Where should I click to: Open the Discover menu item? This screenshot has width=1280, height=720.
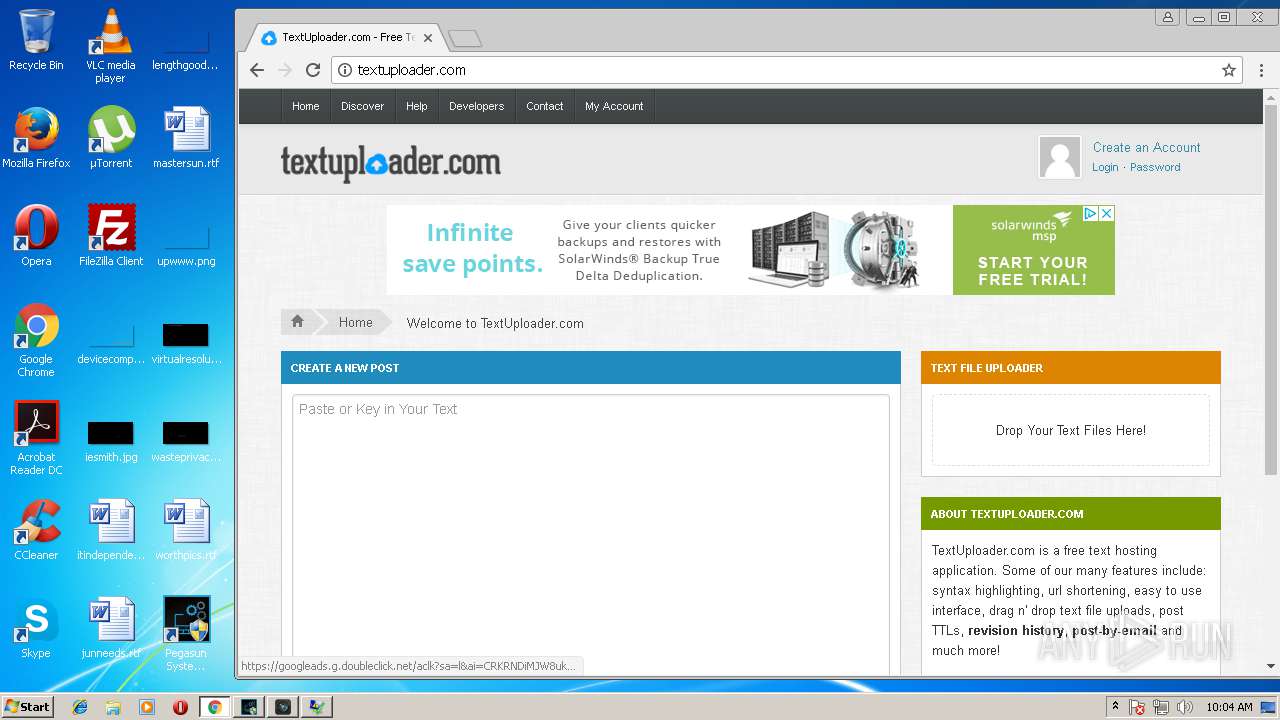point(362,106)
